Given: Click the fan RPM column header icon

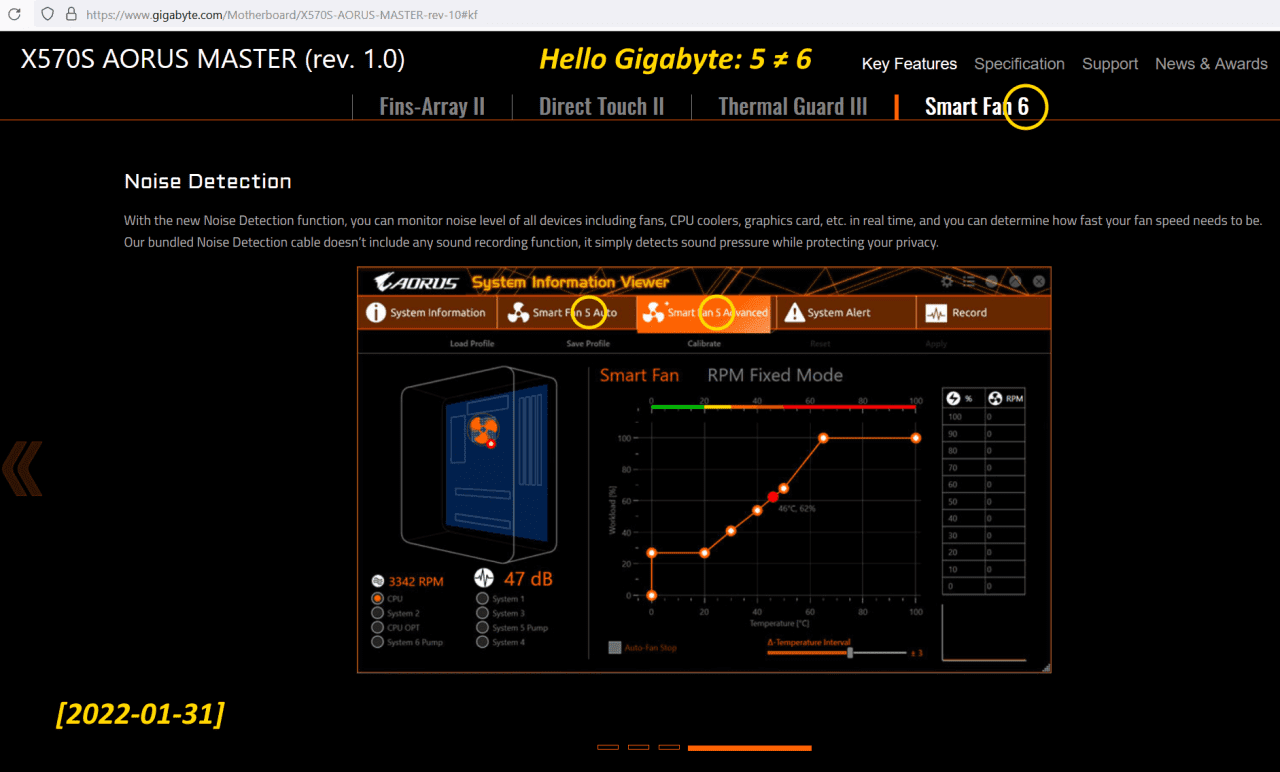Looking at the screenshot, I should click(x=995, y=398).
